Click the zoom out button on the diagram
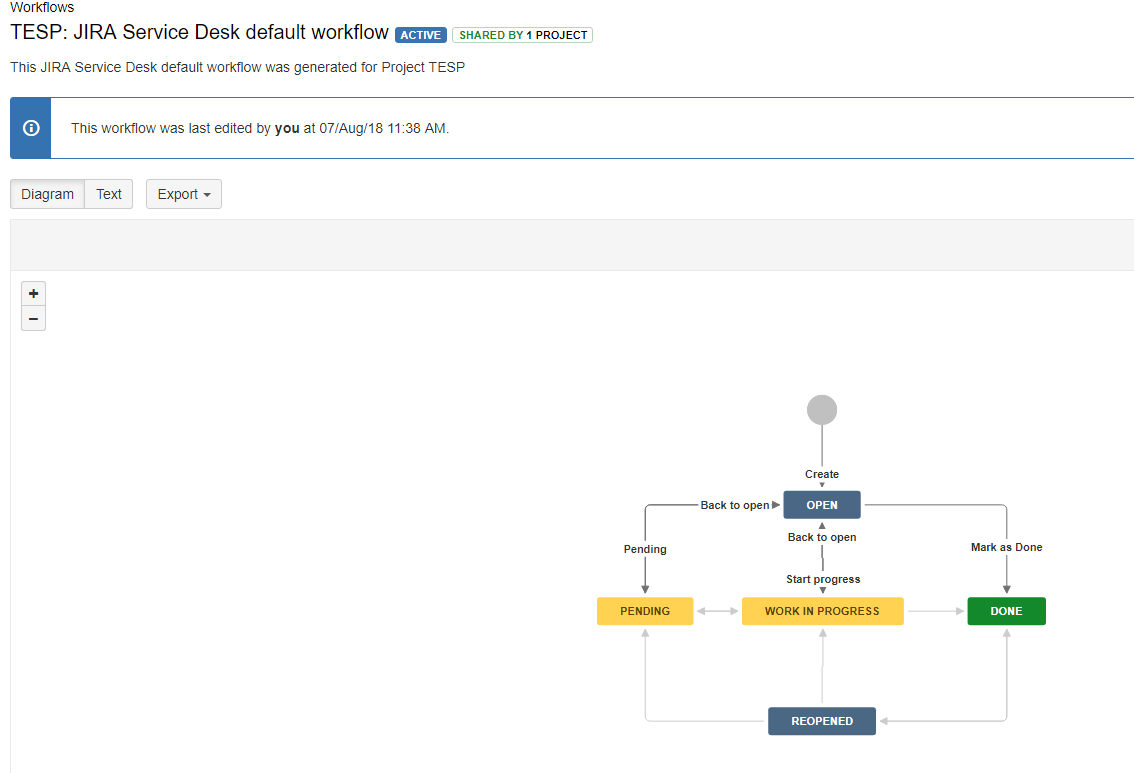 pos(33,318)
